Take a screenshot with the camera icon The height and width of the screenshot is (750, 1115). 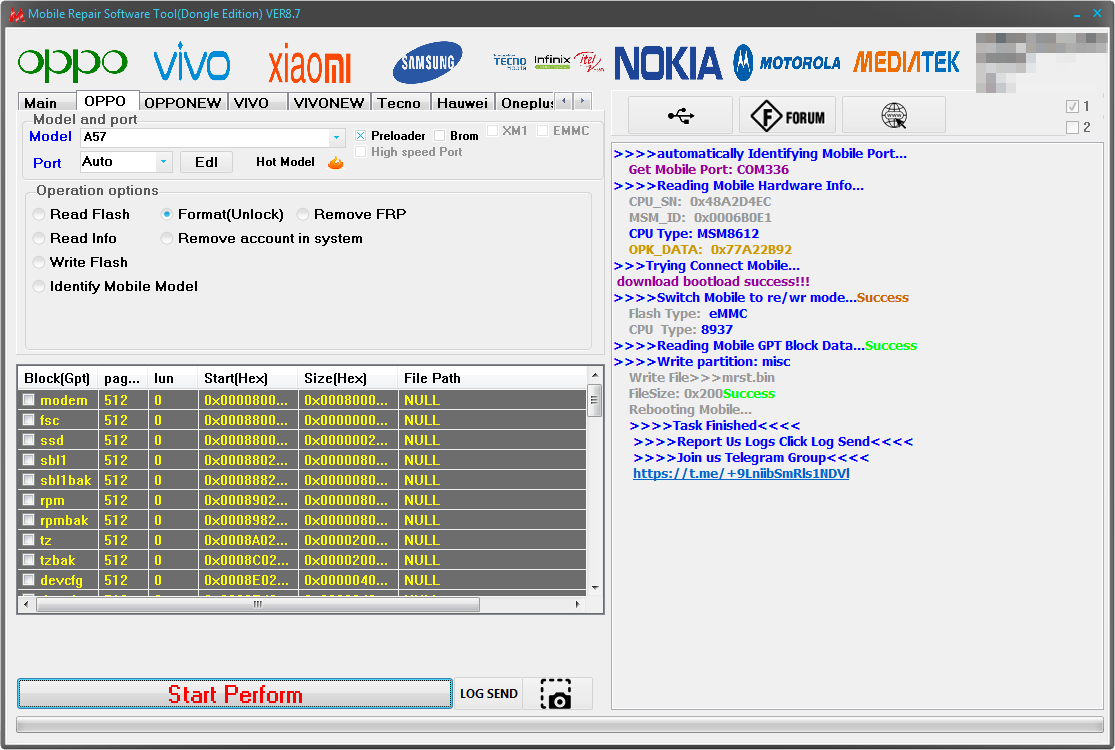coord(556,694)
